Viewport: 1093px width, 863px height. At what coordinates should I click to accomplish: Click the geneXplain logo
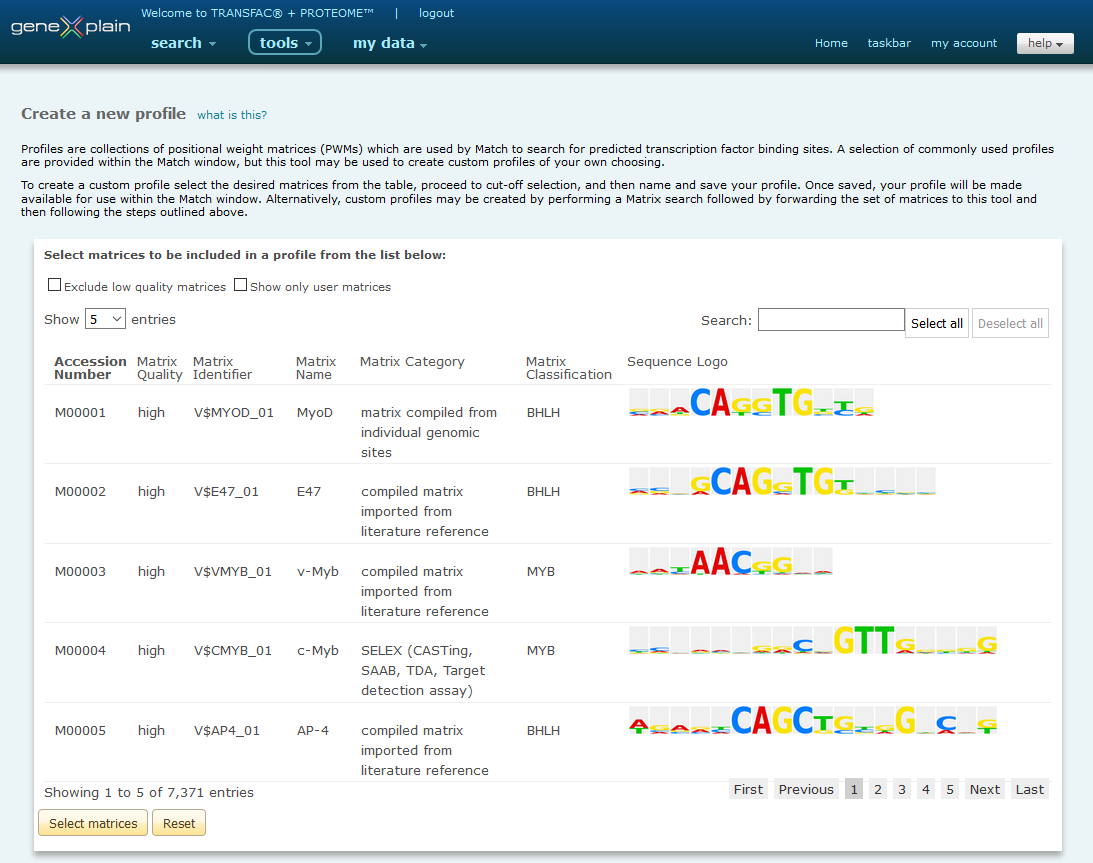click(70, 27)
